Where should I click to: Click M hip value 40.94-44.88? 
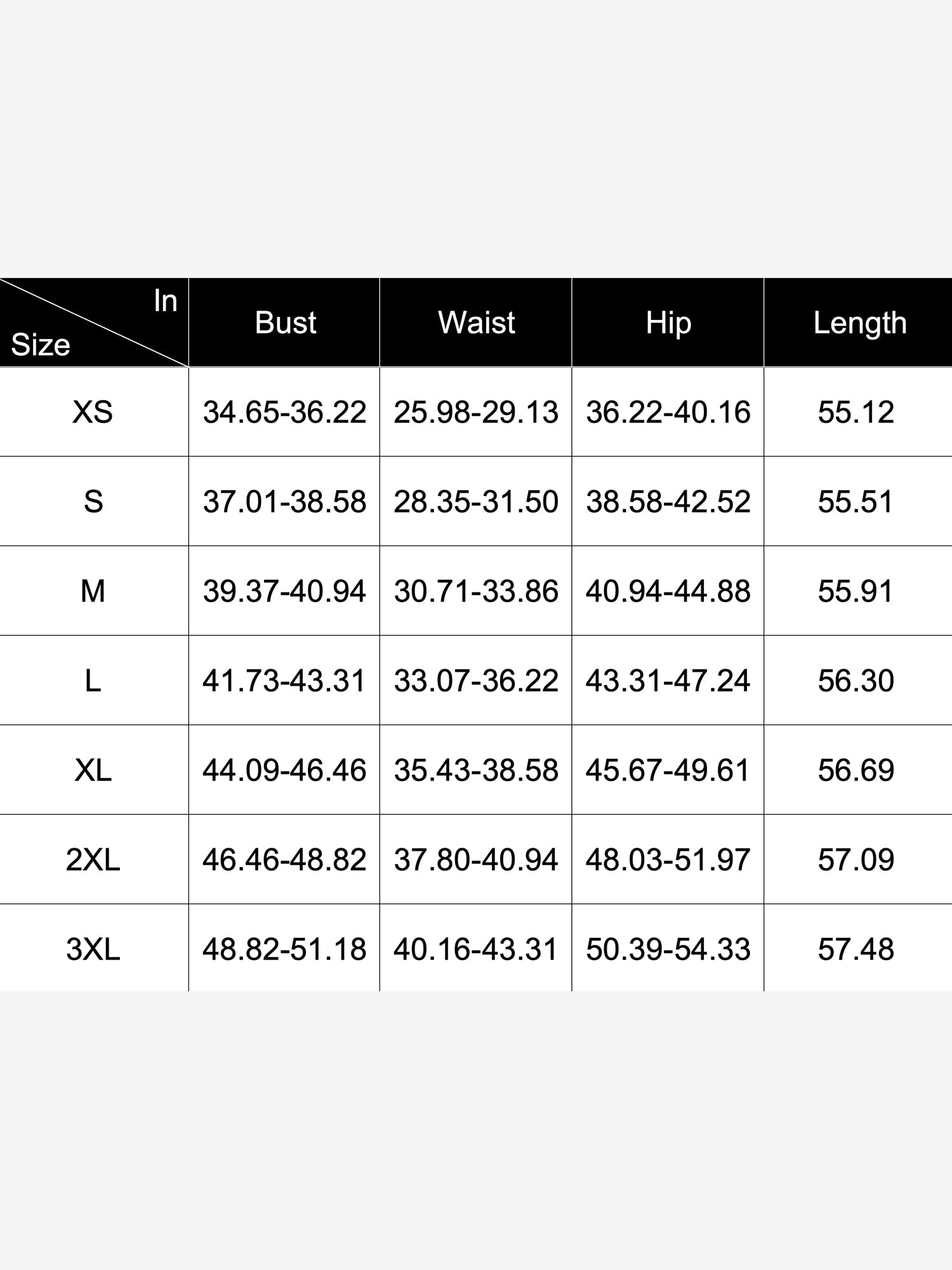pyautogui.click(x=668, y=591)
